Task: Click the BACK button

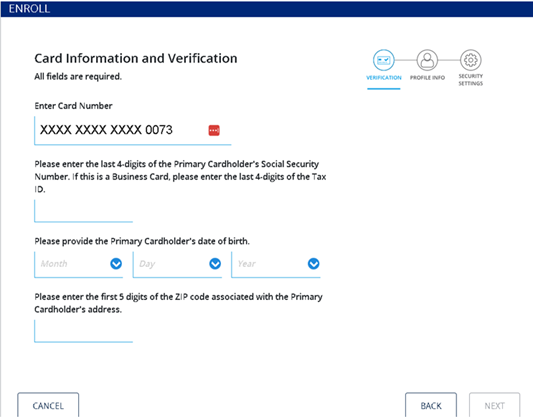Action: click(431, 405)
